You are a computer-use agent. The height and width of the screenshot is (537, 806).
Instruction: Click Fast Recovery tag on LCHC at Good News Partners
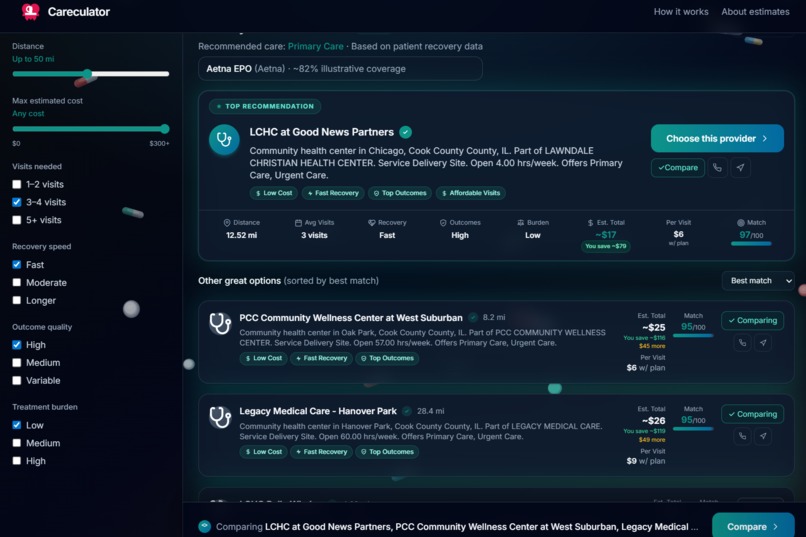pos(333,193)
